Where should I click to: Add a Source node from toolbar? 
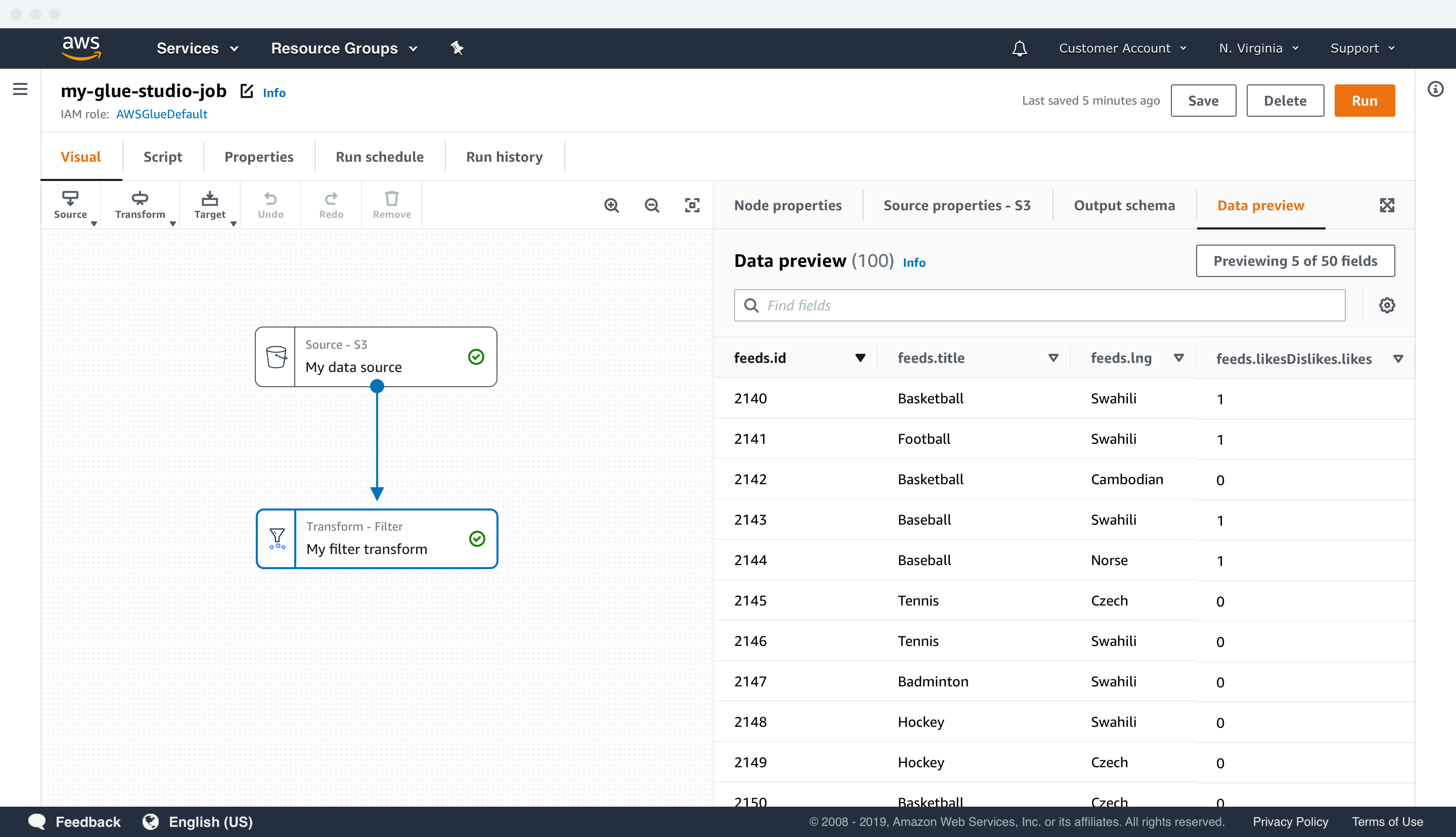pos(71,205)
